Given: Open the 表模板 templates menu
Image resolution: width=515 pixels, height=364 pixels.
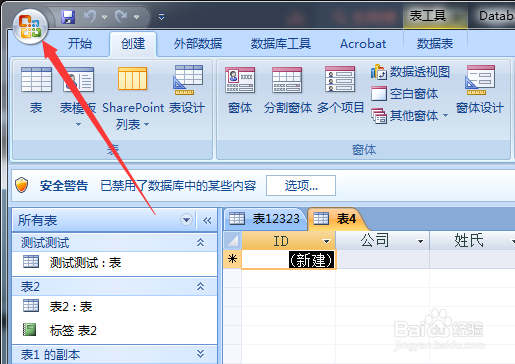Looking at the screenshot, I should [78, 97].
